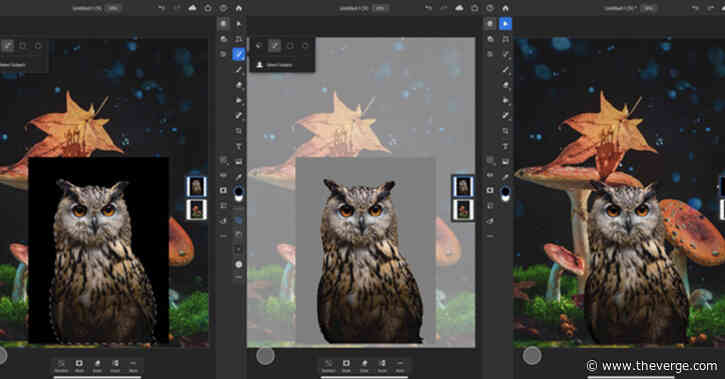Pick Lasso option in middle screen selection popup
This screenshot has height=379, width=725.
click(259, 45)
